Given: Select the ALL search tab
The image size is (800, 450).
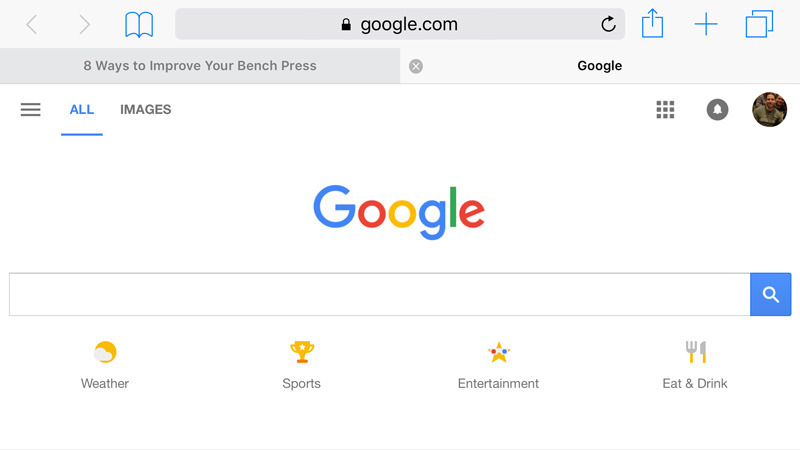Looking at the screenshot, I should [82, 110].
